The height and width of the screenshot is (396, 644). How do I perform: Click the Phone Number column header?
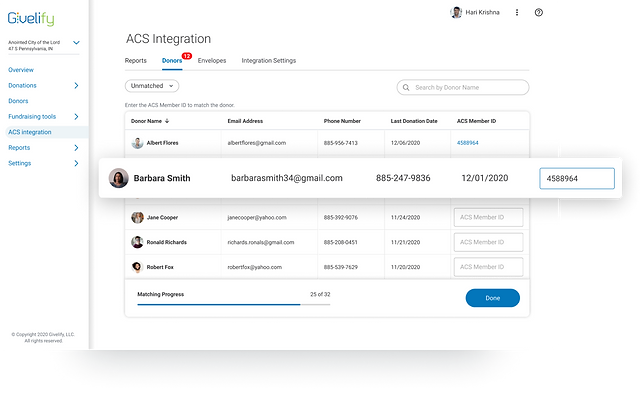click(342, 121)
